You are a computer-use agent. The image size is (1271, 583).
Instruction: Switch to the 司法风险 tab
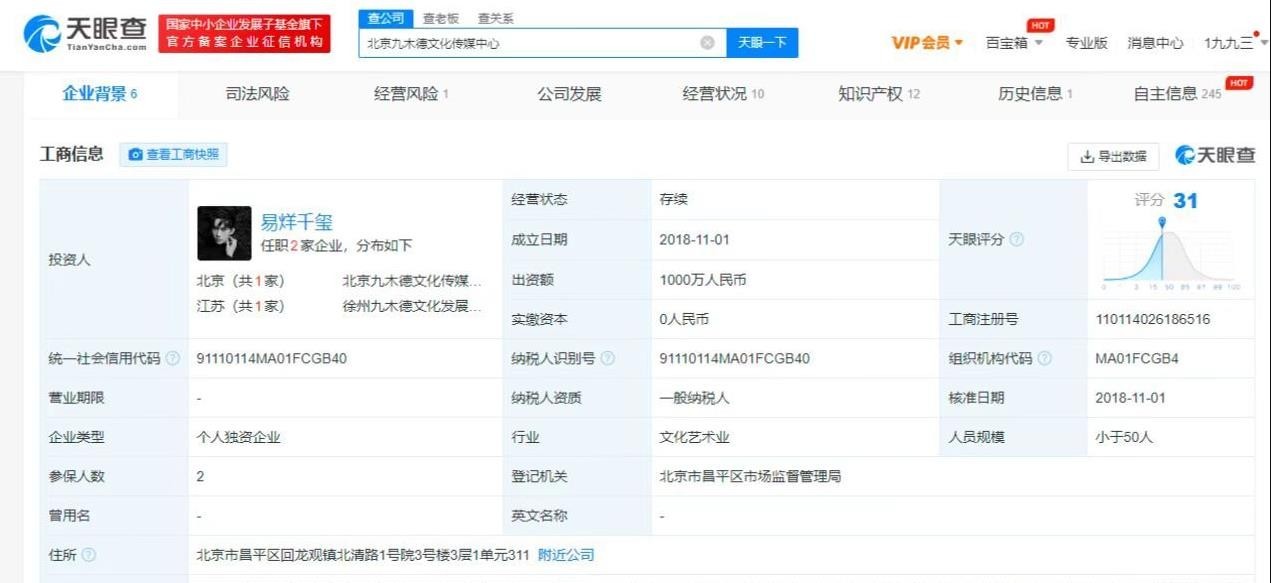[x=257, y=94]
